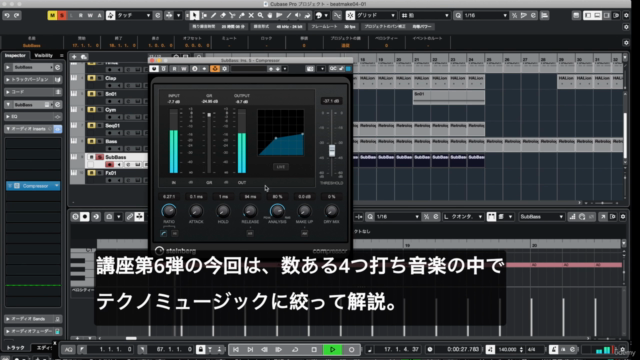This screenshot has width=640, height=360.
Task: Toggle Solo on the SubBass track
Action: click(x=100, y=157)
